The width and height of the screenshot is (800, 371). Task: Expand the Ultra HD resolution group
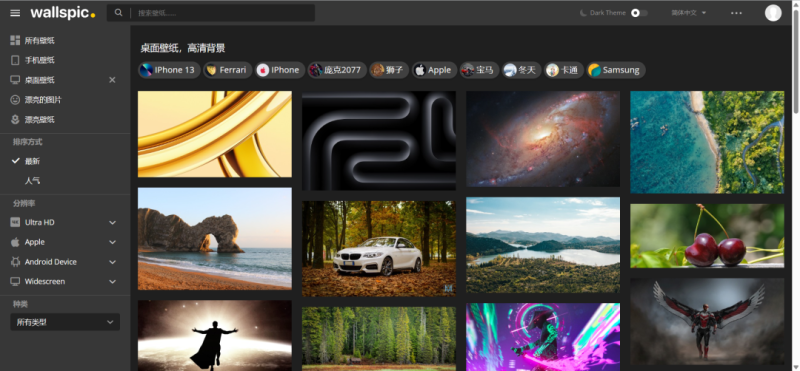pos(65,222)
